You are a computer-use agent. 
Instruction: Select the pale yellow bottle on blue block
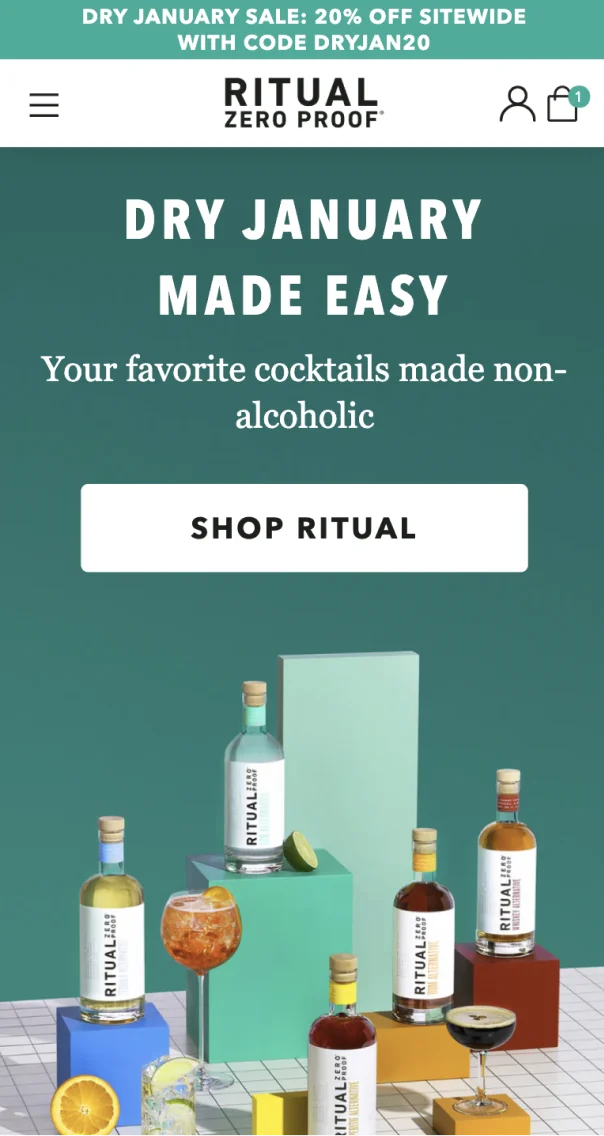pos(112,919)
